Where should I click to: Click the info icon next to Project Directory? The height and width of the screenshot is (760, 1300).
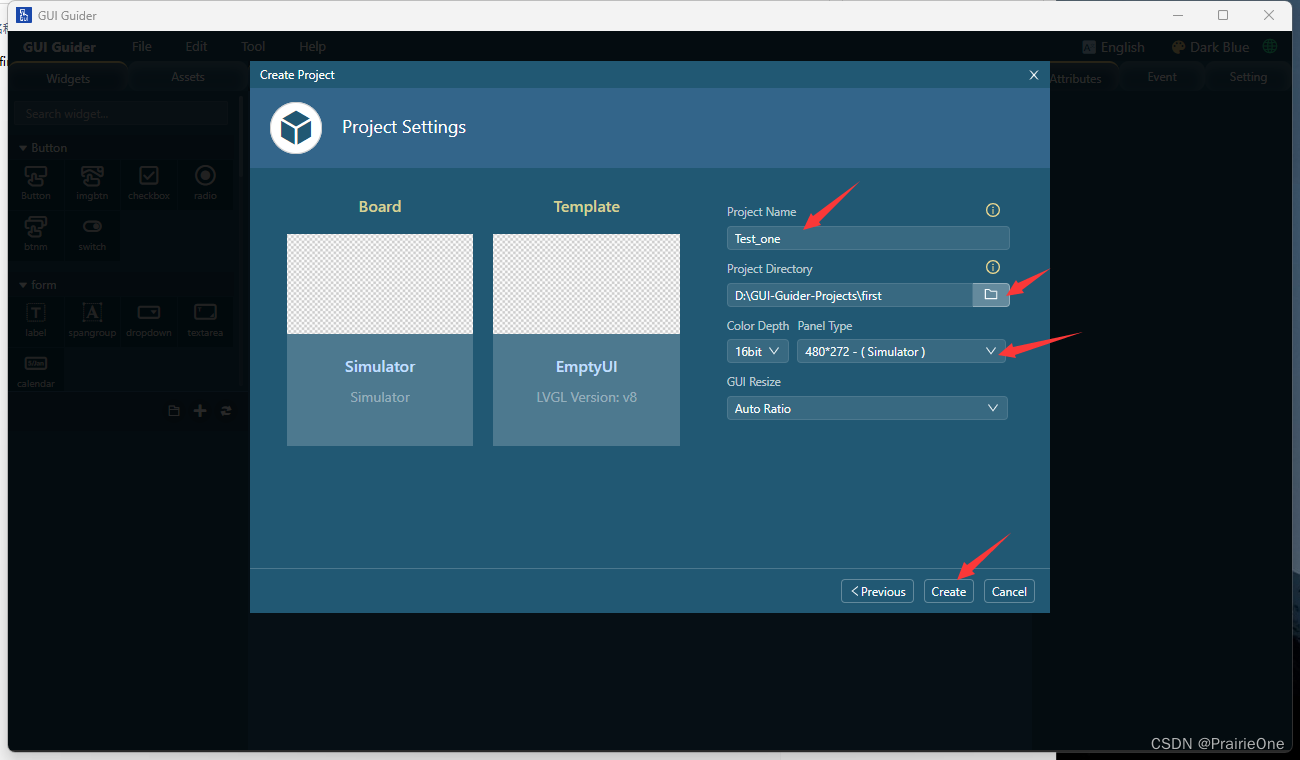coord(993,267)
